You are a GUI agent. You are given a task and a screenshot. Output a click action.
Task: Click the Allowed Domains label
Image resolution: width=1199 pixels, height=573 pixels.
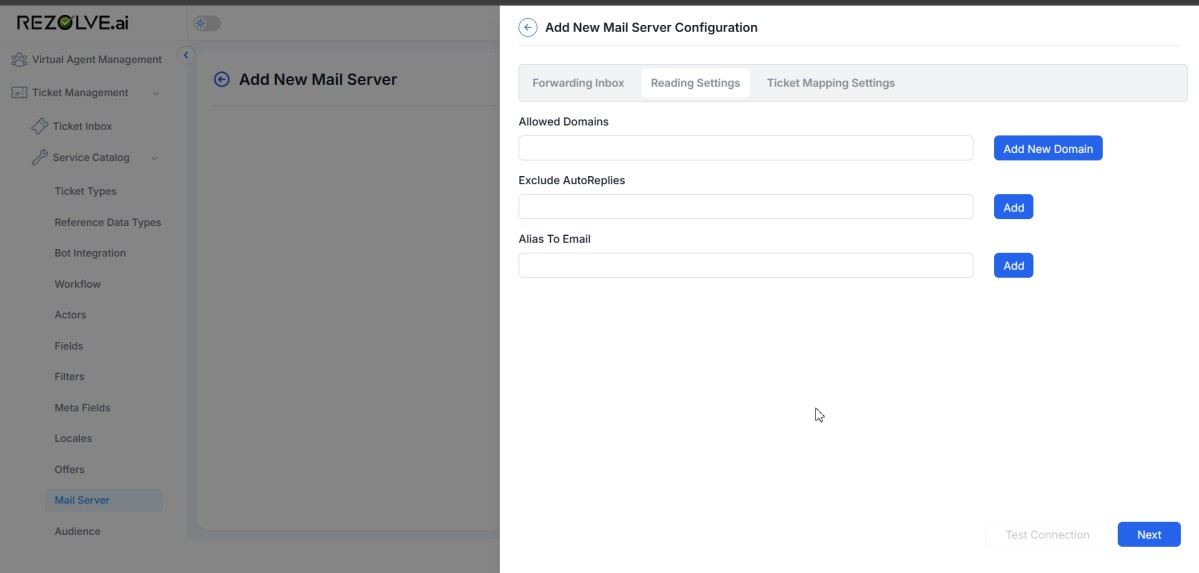point(564,122)
